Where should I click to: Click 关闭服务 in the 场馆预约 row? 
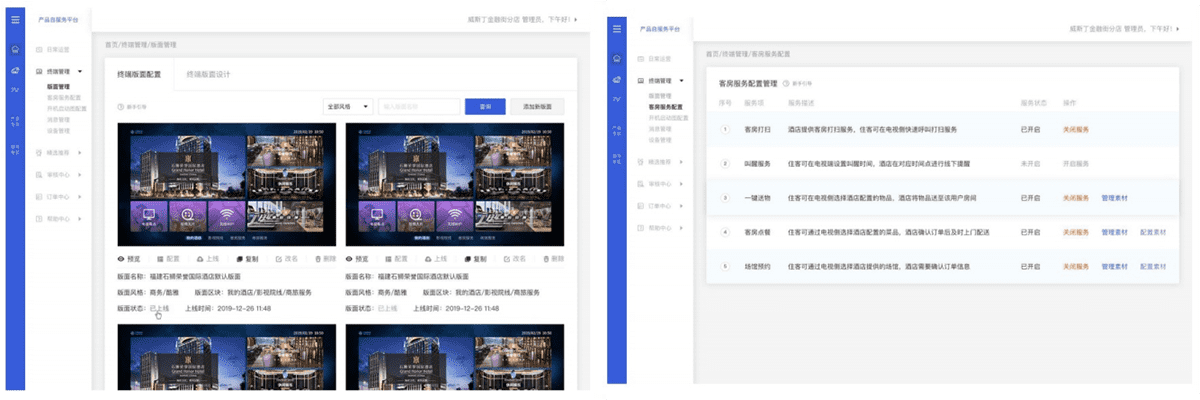coord(1076,266)
